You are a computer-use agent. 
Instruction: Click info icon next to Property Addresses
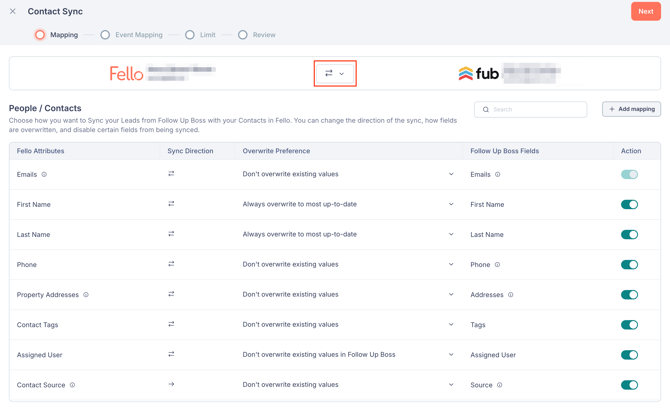[x=86, y=295]
